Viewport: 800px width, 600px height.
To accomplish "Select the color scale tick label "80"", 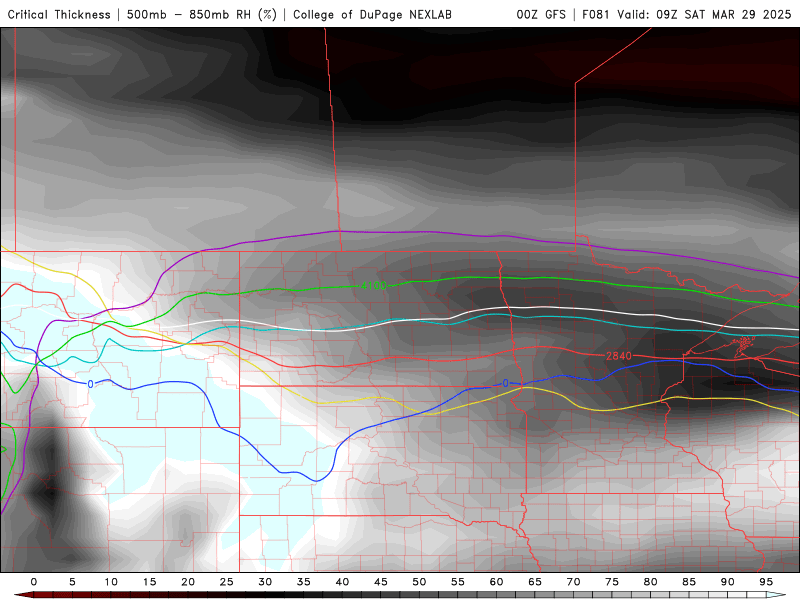I will tap(650, 582).
